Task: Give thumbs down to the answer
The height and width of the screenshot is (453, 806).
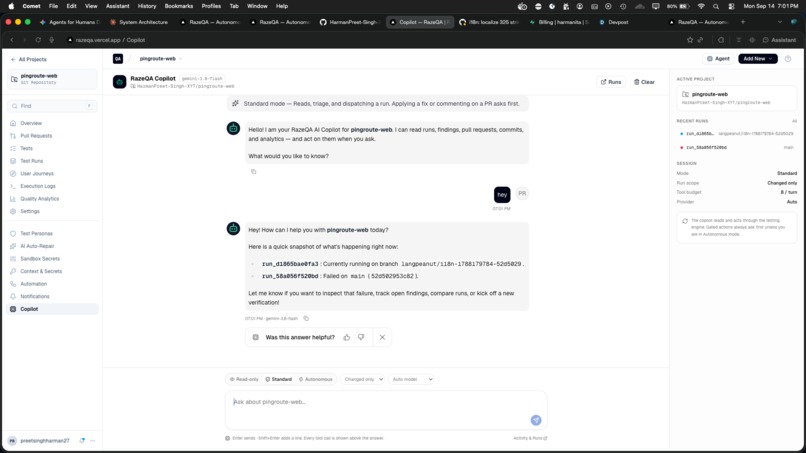Action: [x=361, y=337]
